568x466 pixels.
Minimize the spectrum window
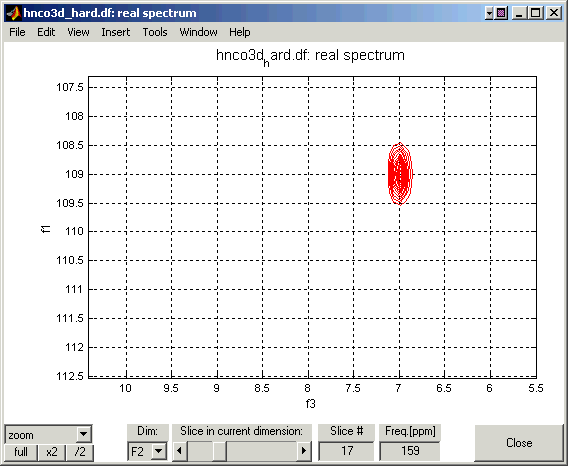tap(519, 13)
